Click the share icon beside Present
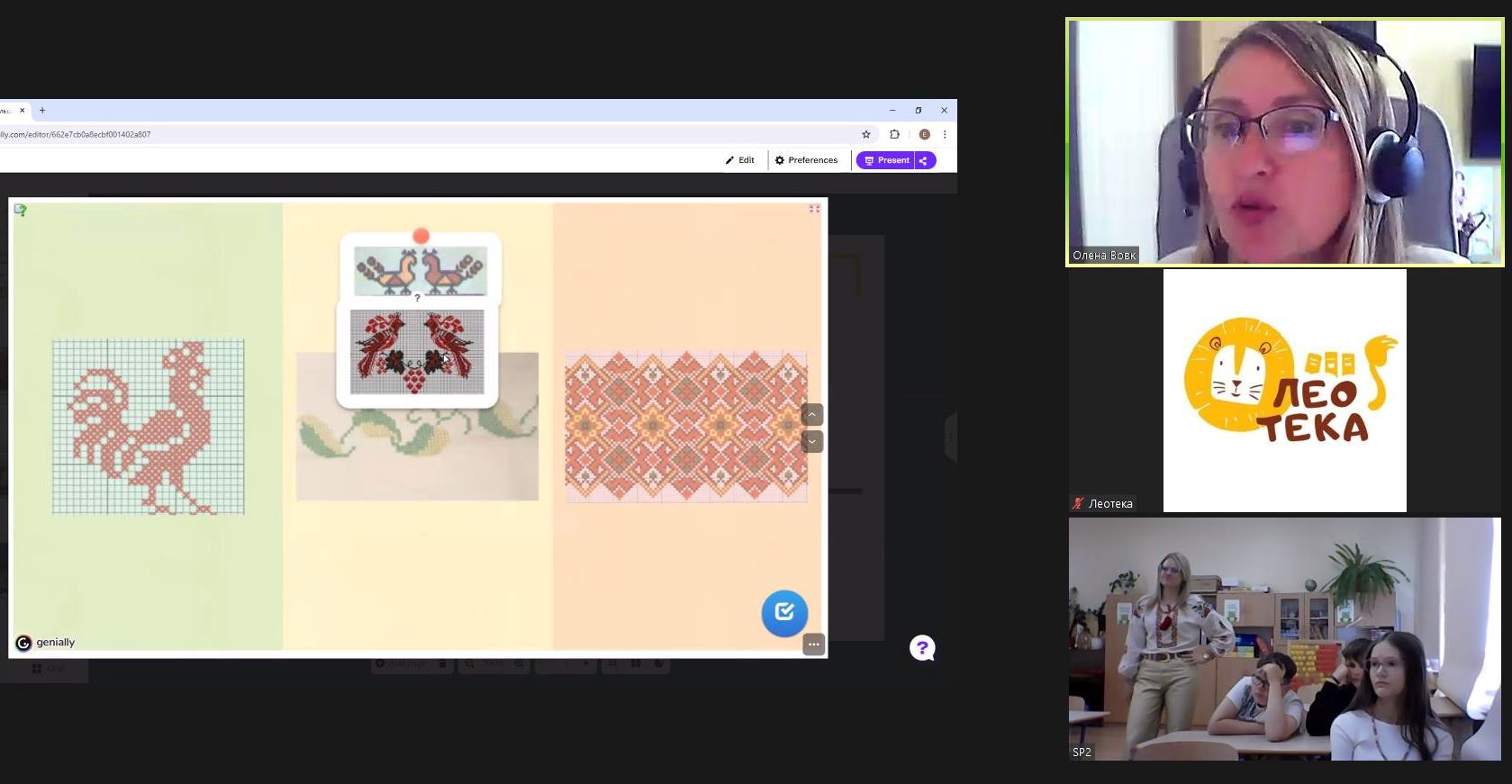The image size is (1512, 784). [x=924, y=160]
